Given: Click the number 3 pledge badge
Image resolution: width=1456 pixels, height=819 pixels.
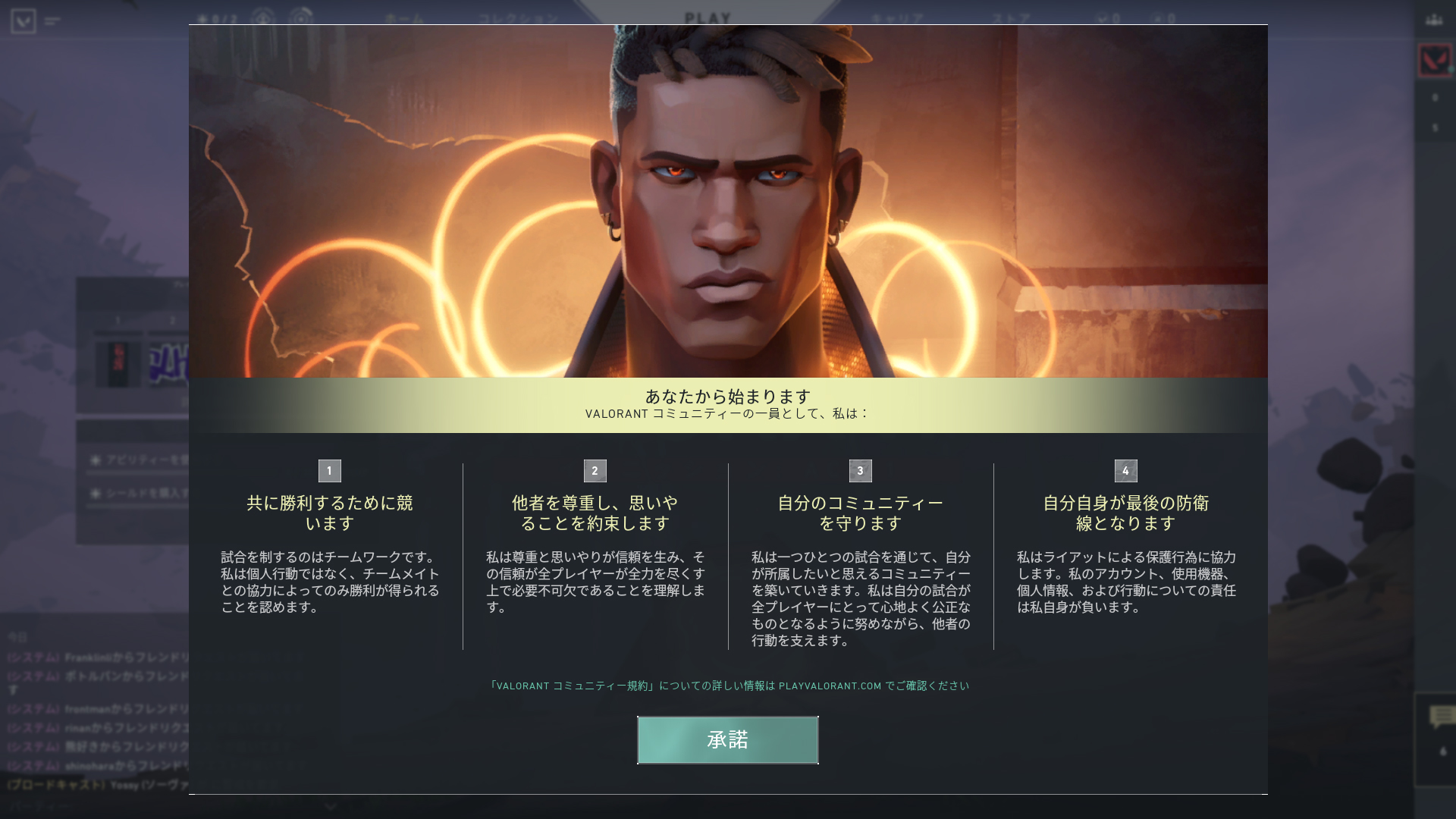Looking at the screenshot, I should coord(860,471).
